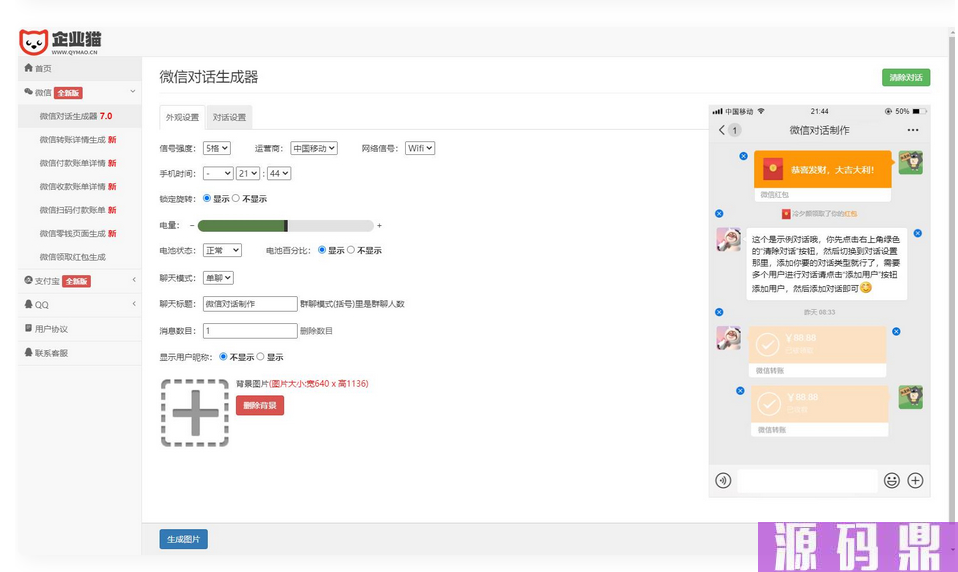Open 信号强度 dropdown
958x572 pixels.
click(x=217, y=148)
